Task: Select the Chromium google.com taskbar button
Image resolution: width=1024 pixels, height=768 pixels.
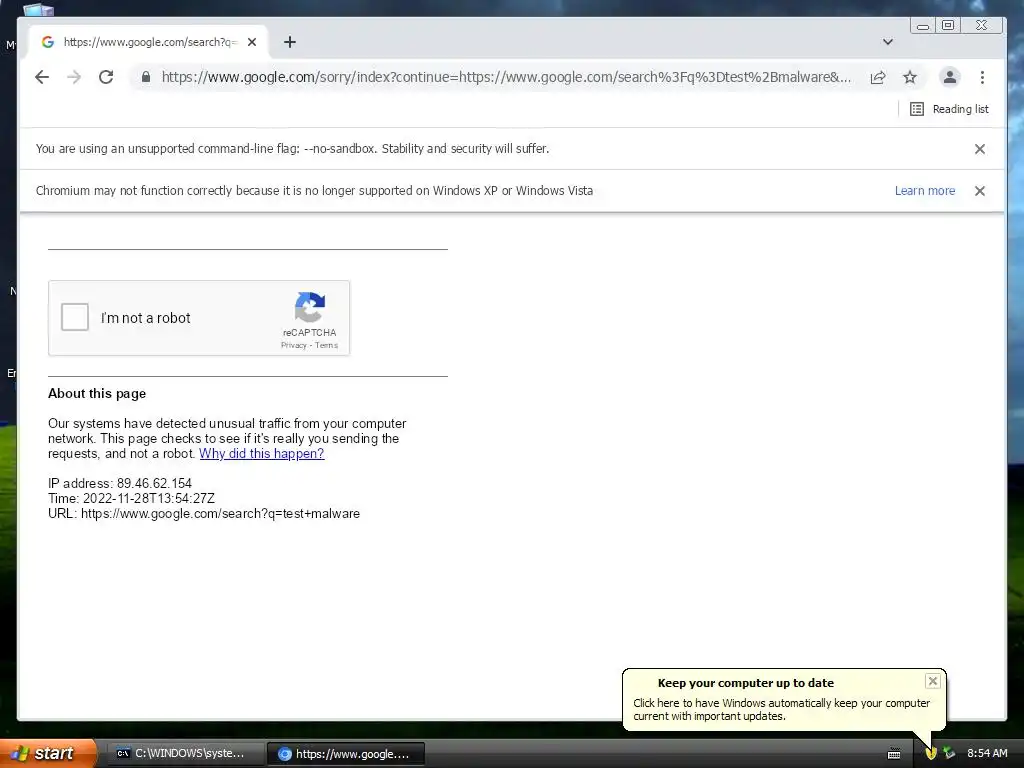Action: tap(347, 754)
